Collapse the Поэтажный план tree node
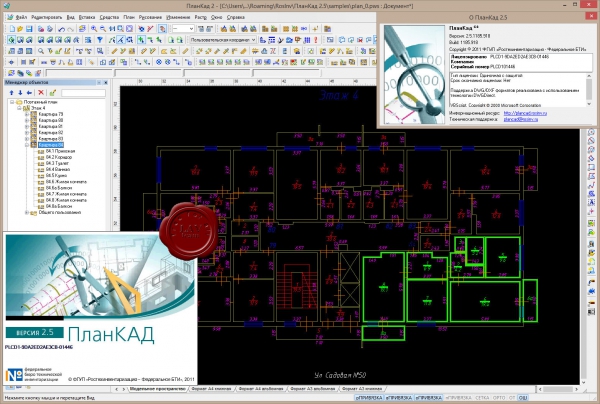 pyautogui.click(x=12, y=102)
